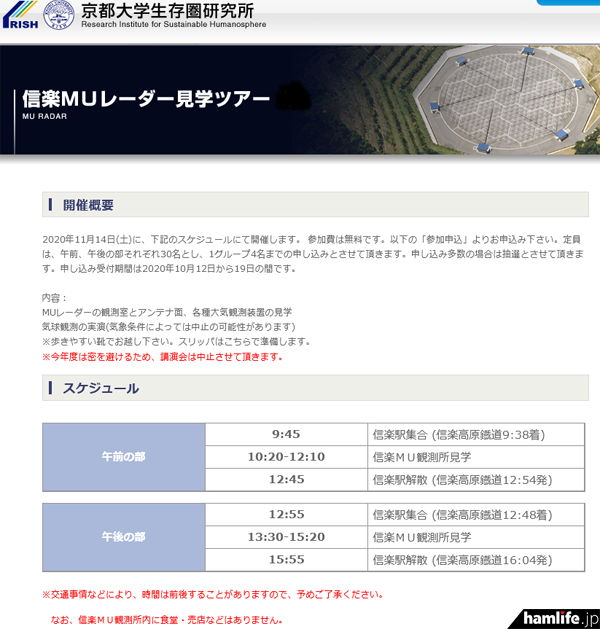Screen dimensions: 600x629
Task: Click the 午後の部 table header cell
Action: coord(123,537)
